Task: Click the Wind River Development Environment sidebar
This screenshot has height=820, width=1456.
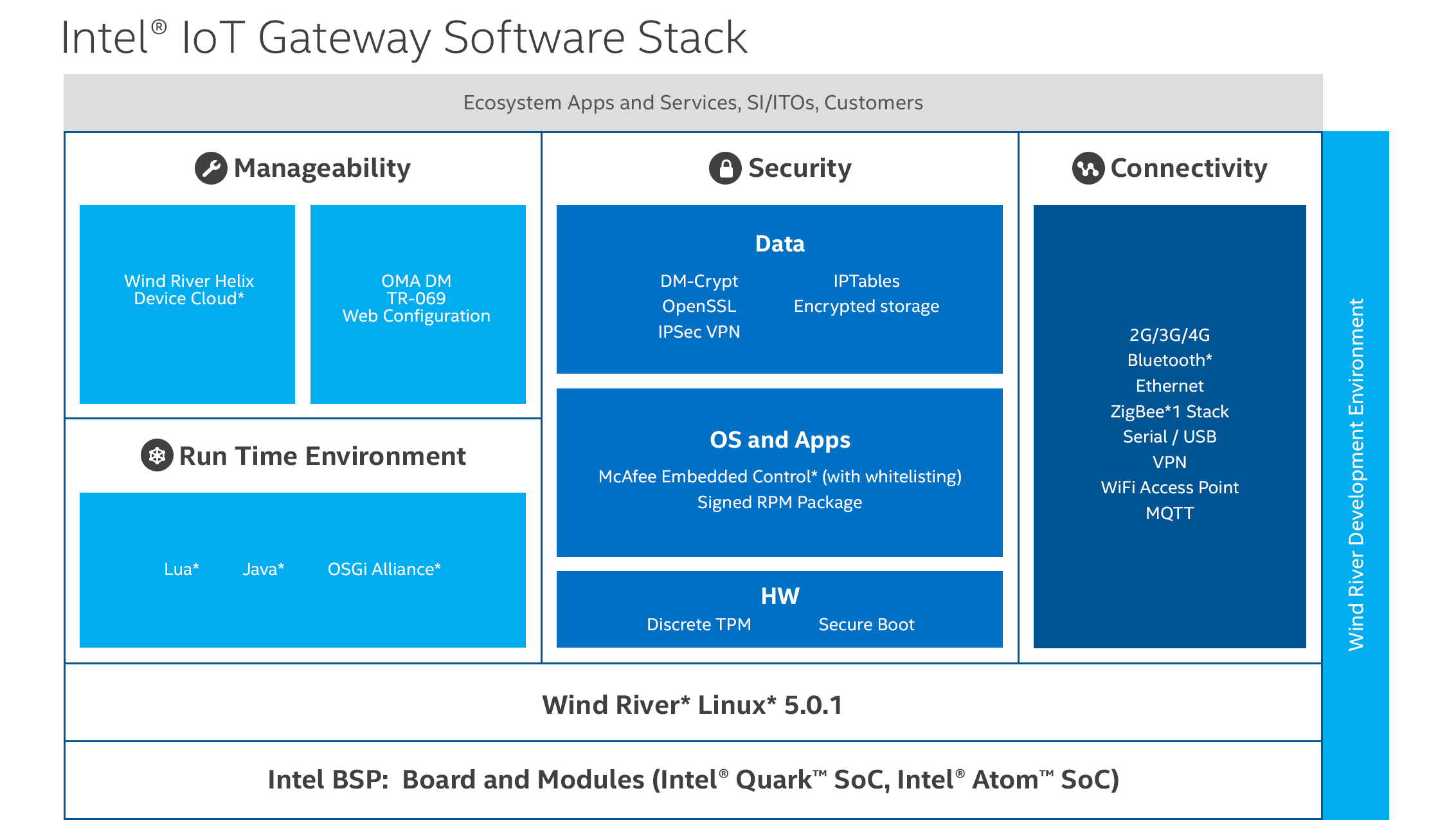Action: (1356, 475)
